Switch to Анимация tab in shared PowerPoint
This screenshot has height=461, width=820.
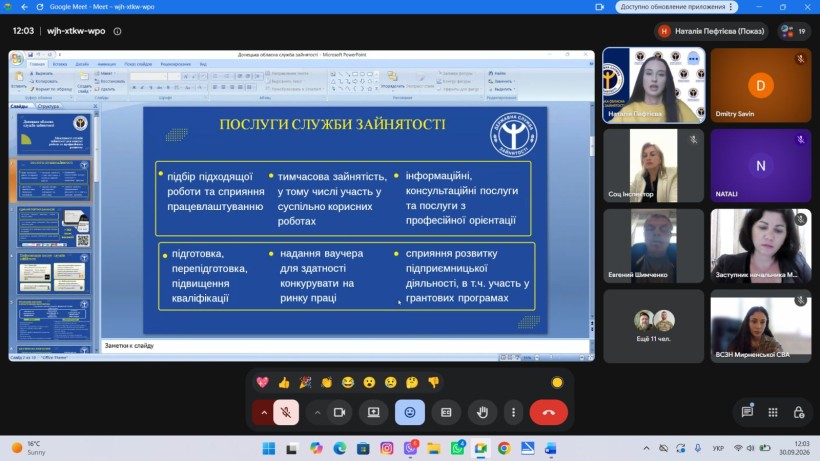click(x=107, y=64)
